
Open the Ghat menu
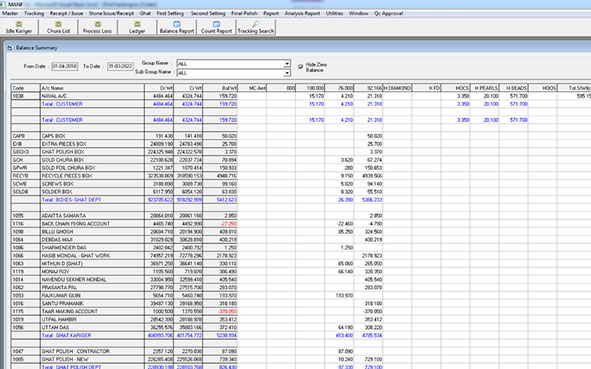[145, 13]
